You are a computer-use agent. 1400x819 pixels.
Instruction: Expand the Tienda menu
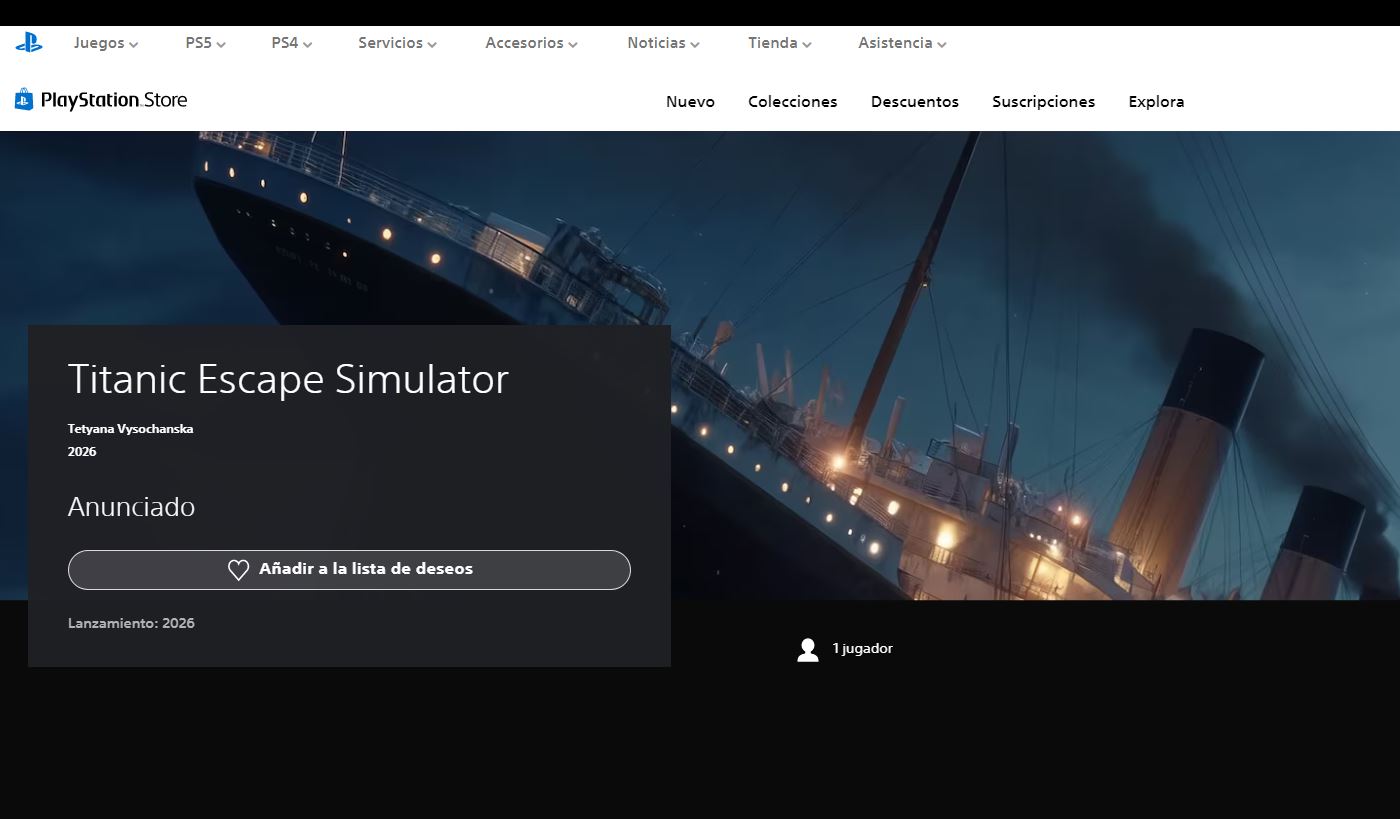coord(780,43)
